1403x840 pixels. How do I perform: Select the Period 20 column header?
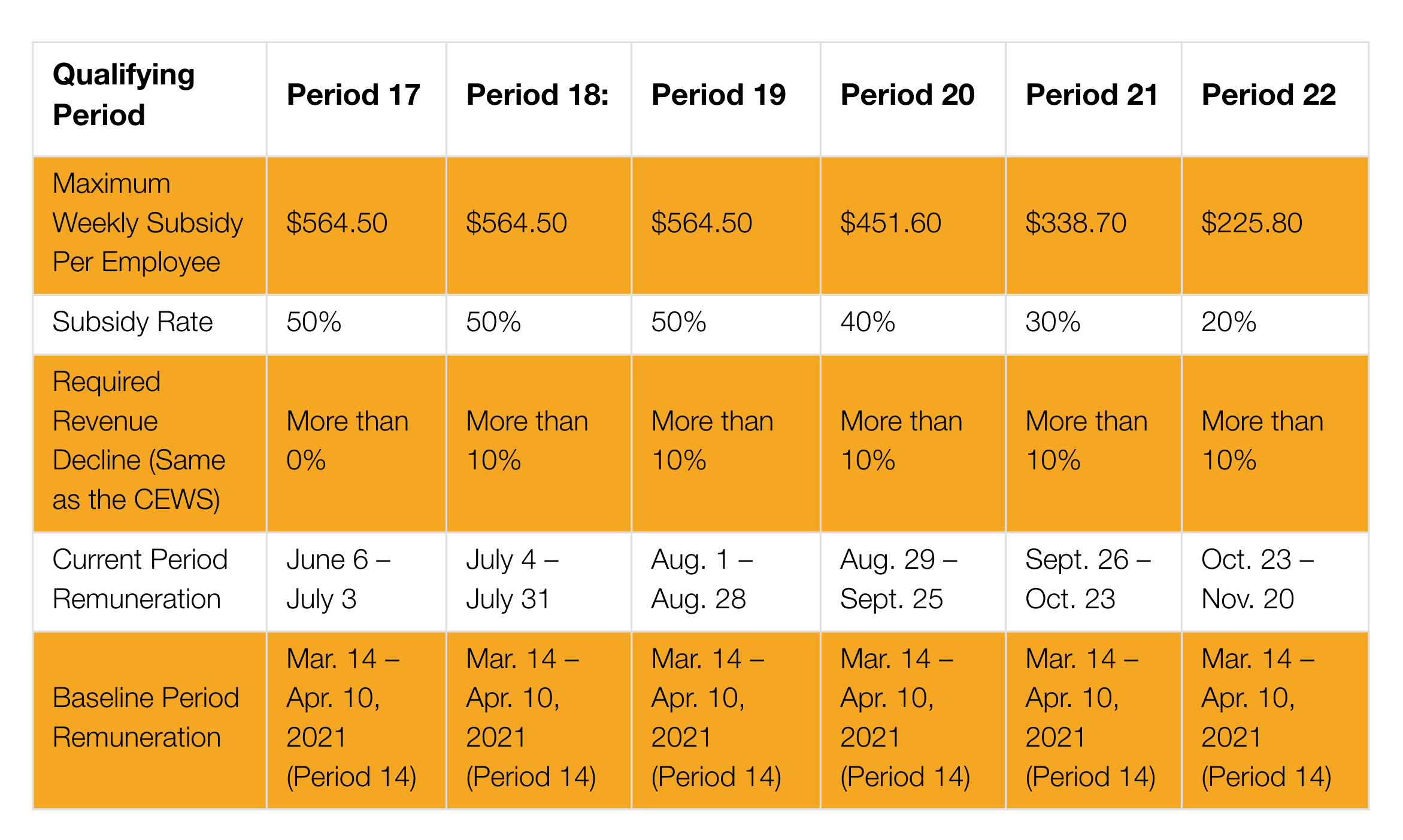907,95
